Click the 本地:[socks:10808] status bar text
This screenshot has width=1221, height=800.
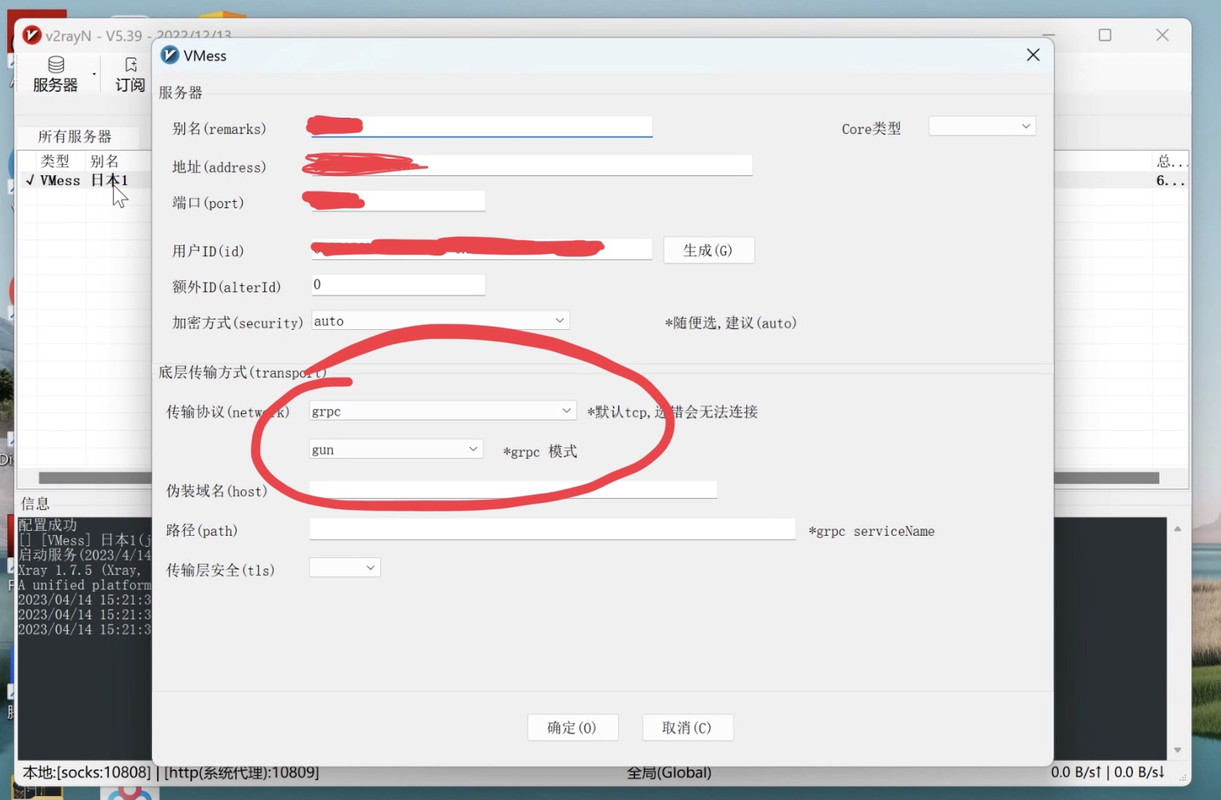[87, 772]
